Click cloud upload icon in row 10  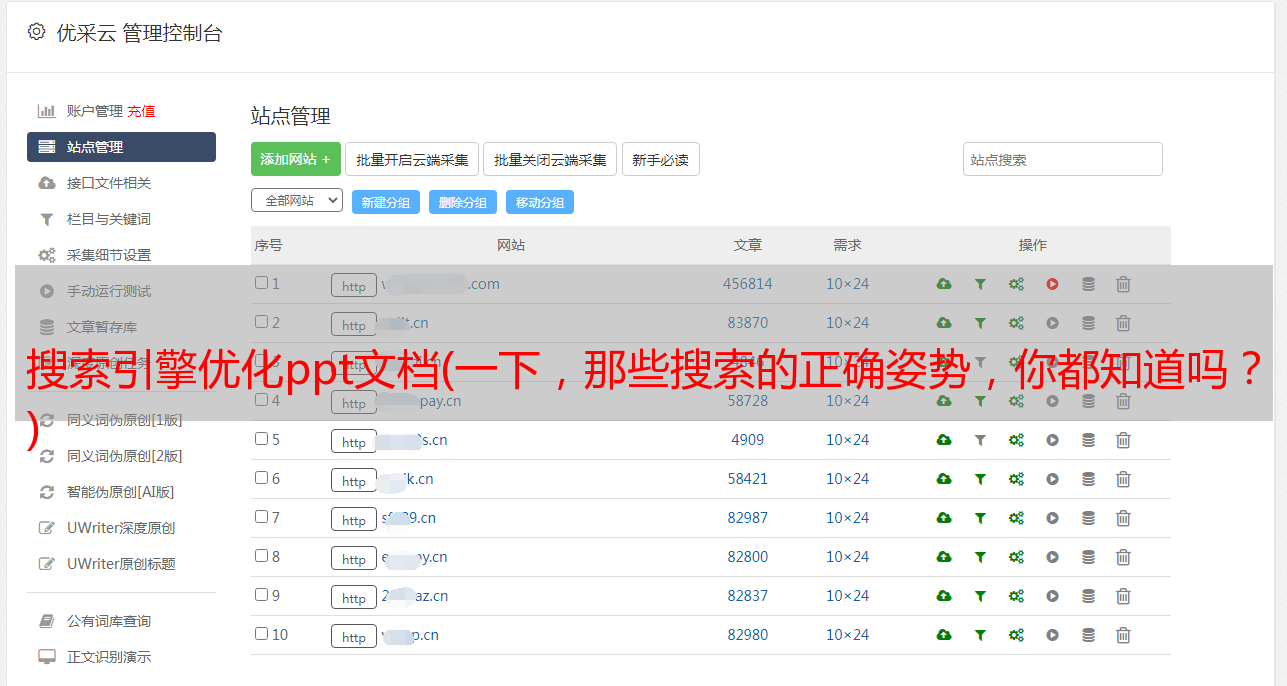944,635
